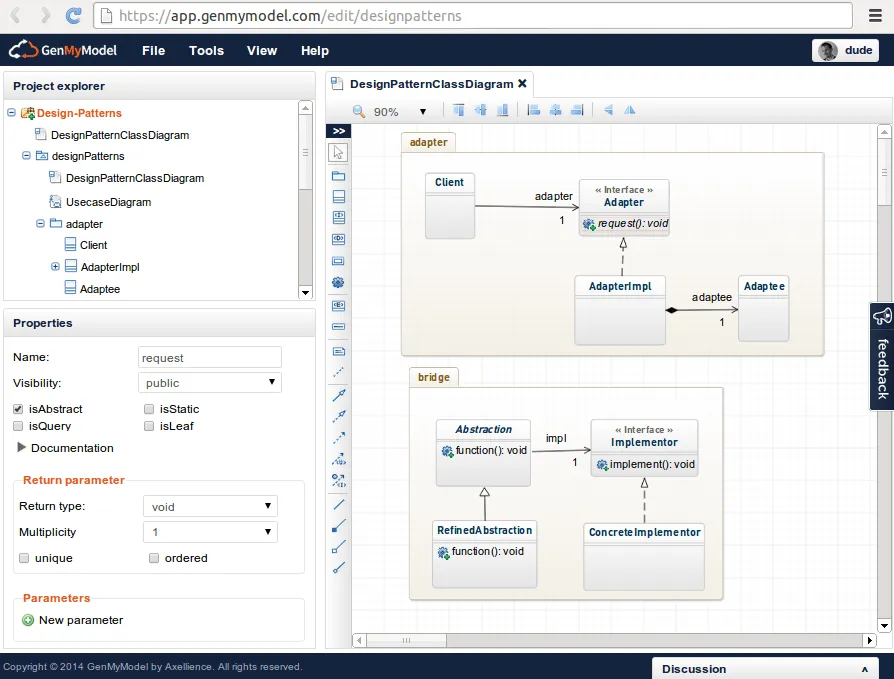Open the Tools menu
This screenshot has width=894, height=679.
(206, 50)
